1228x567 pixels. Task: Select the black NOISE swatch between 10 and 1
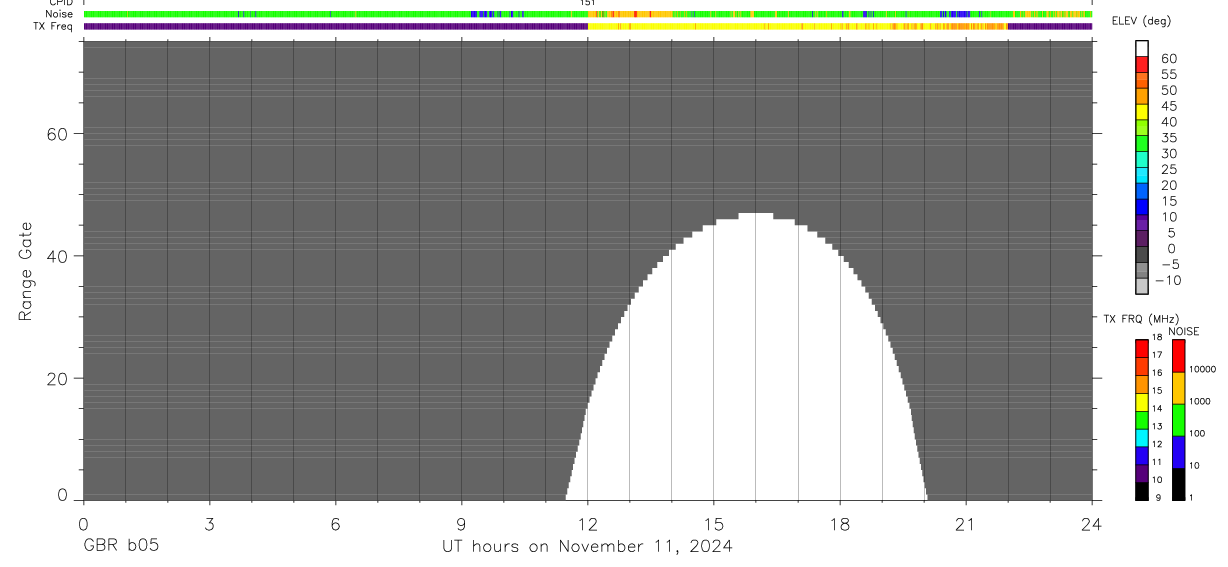coord(1178,483)
